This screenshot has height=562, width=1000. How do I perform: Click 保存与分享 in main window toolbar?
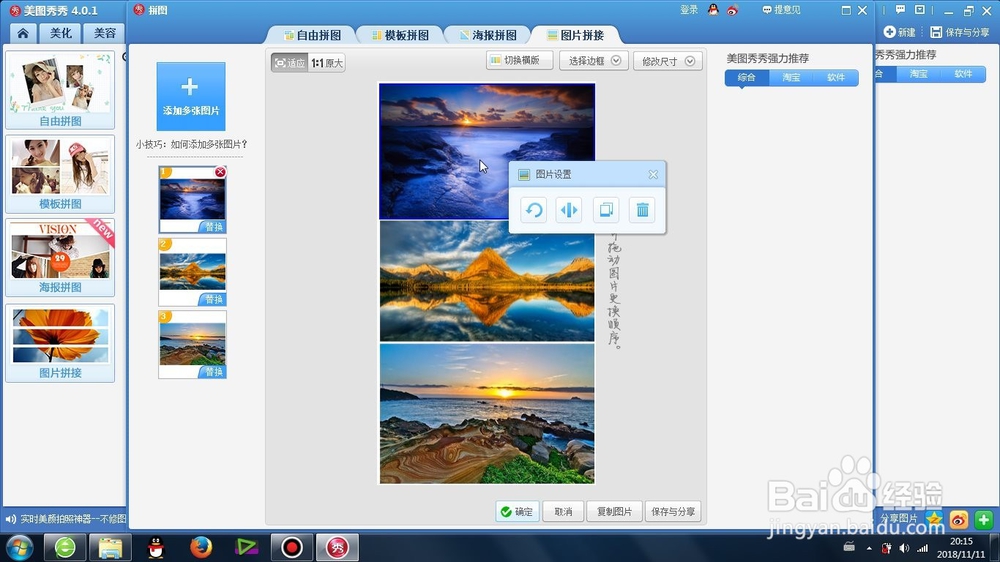(960, 32)
